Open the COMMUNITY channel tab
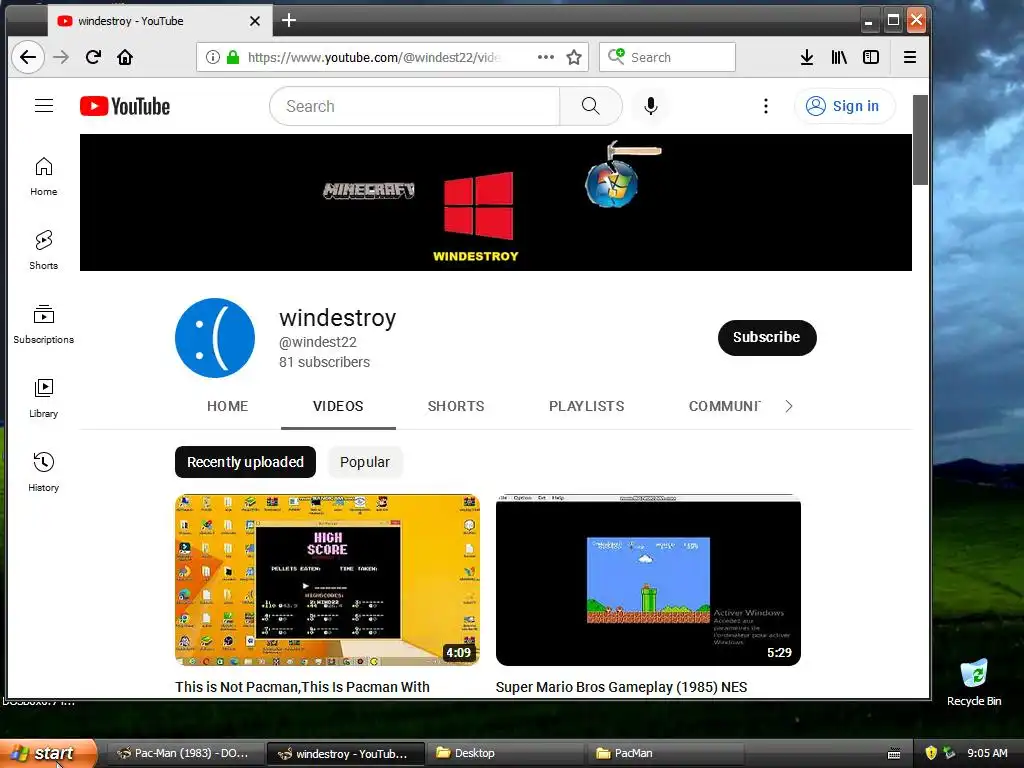The height and width of the screenshot is (768, 1024). 725,406
